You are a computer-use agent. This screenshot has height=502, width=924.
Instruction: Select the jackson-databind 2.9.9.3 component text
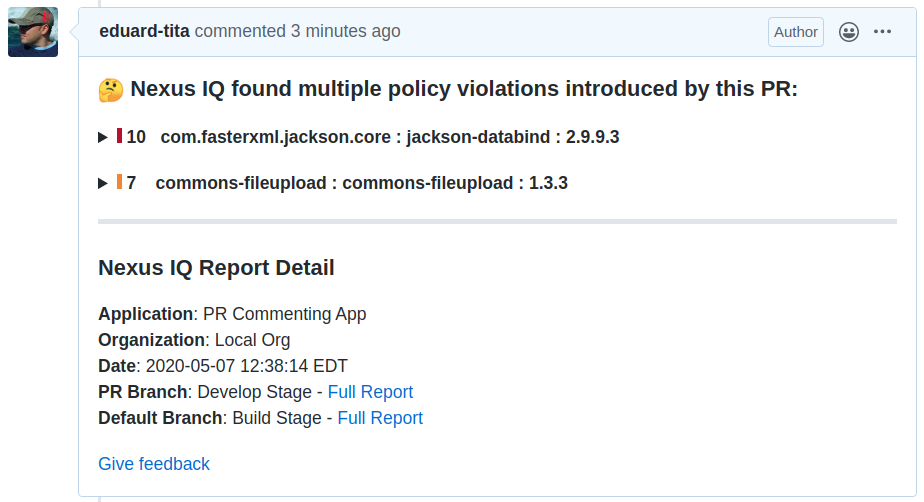(x=390, y=137)
